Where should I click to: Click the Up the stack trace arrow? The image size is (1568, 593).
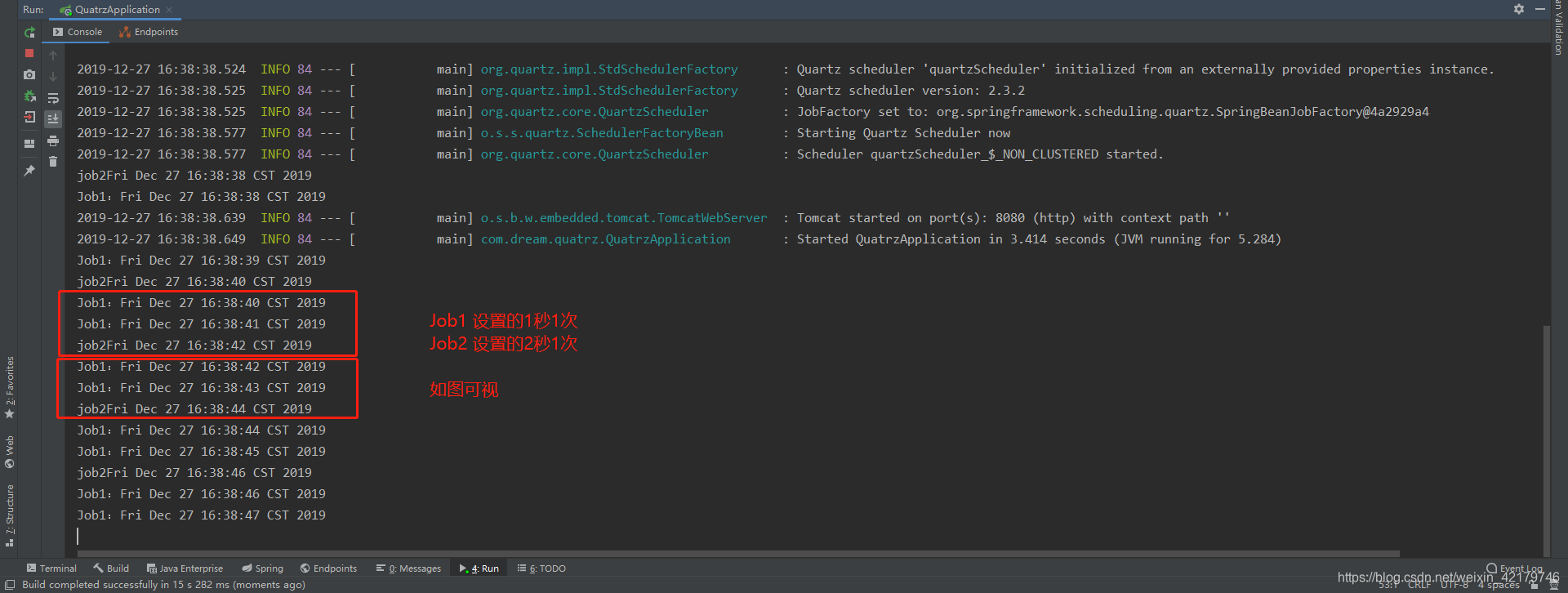tap(53, 56)
